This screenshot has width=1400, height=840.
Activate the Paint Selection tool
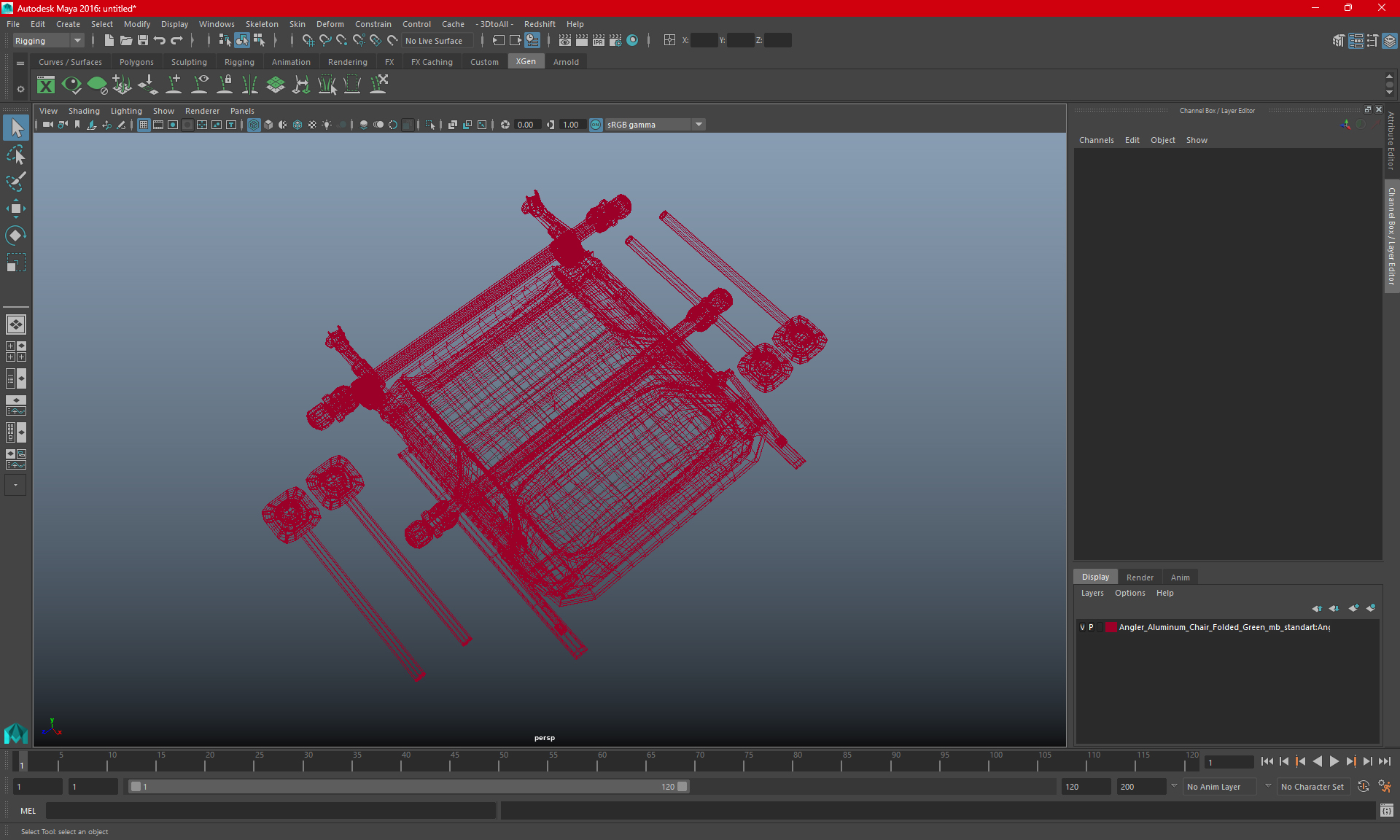[16, 182]
